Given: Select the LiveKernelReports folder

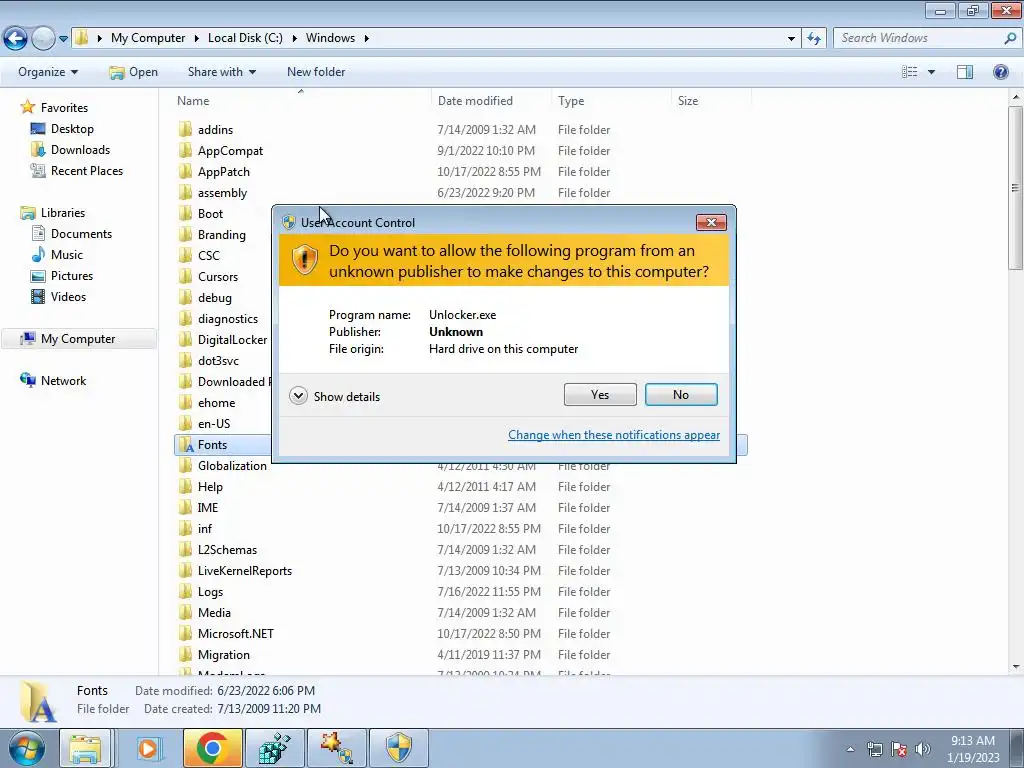Looking at the screenshot, I should [245, 571].
